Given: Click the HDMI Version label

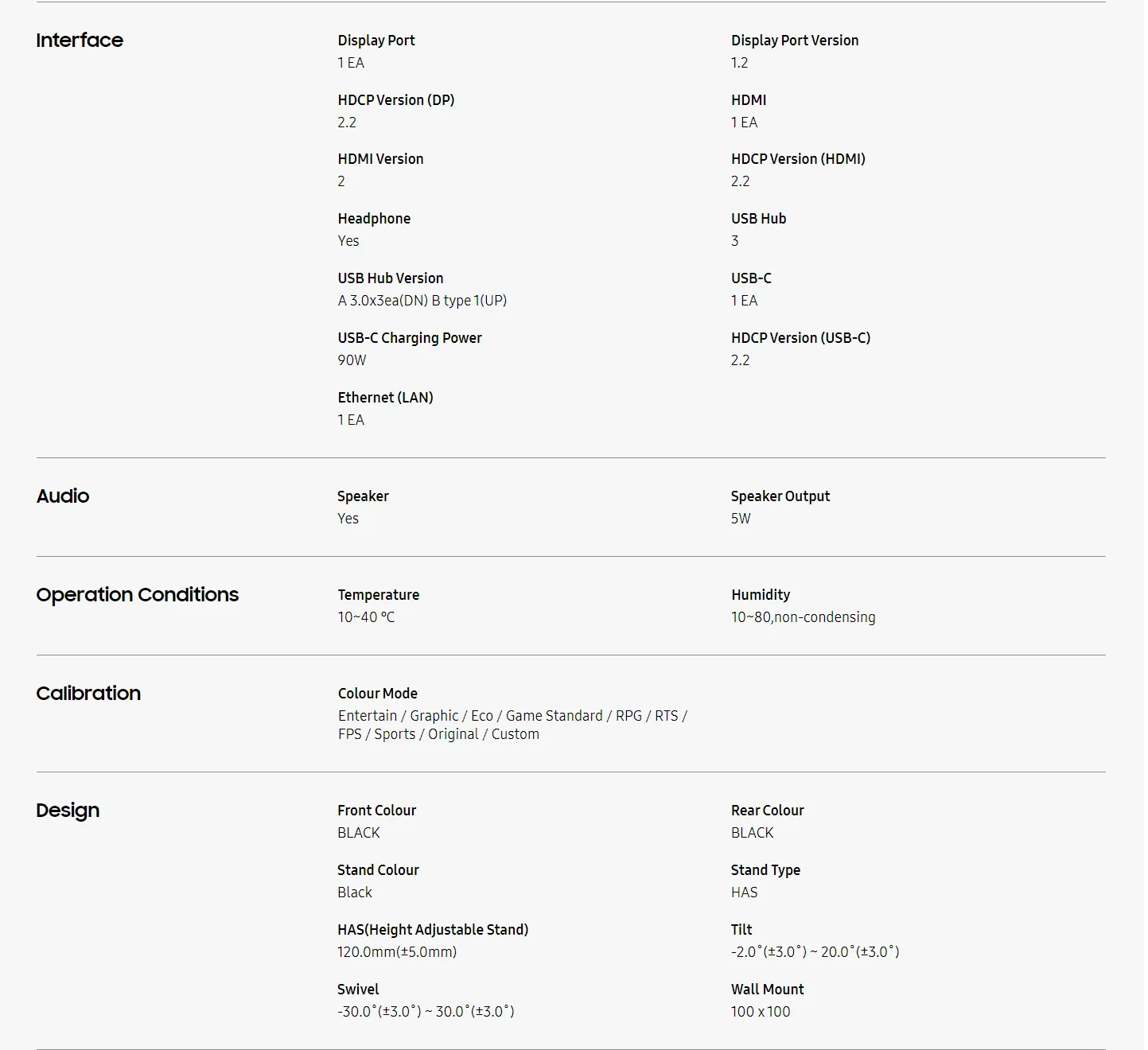Looking at the screenshot, I should (x=380, y=159).
